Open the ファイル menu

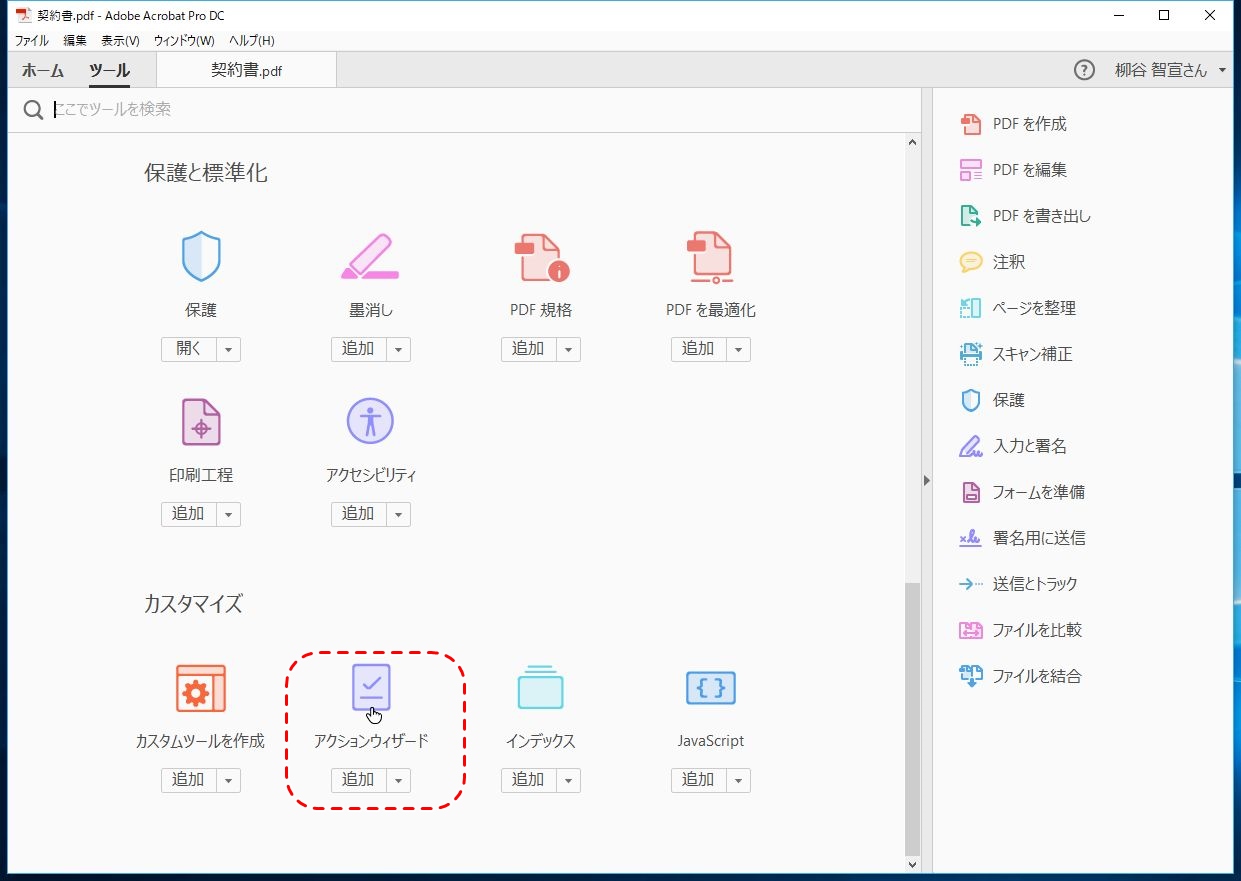point(31,41)
